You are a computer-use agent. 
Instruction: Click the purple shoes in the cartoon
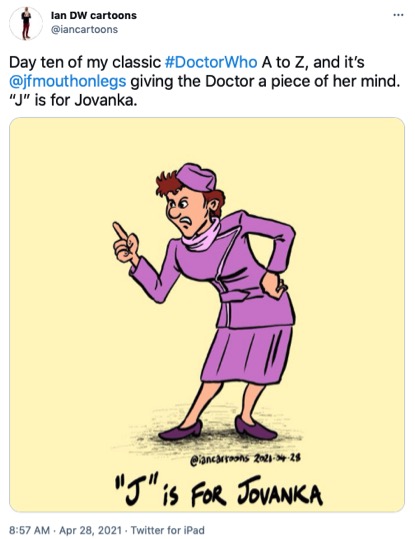[218, 429]
